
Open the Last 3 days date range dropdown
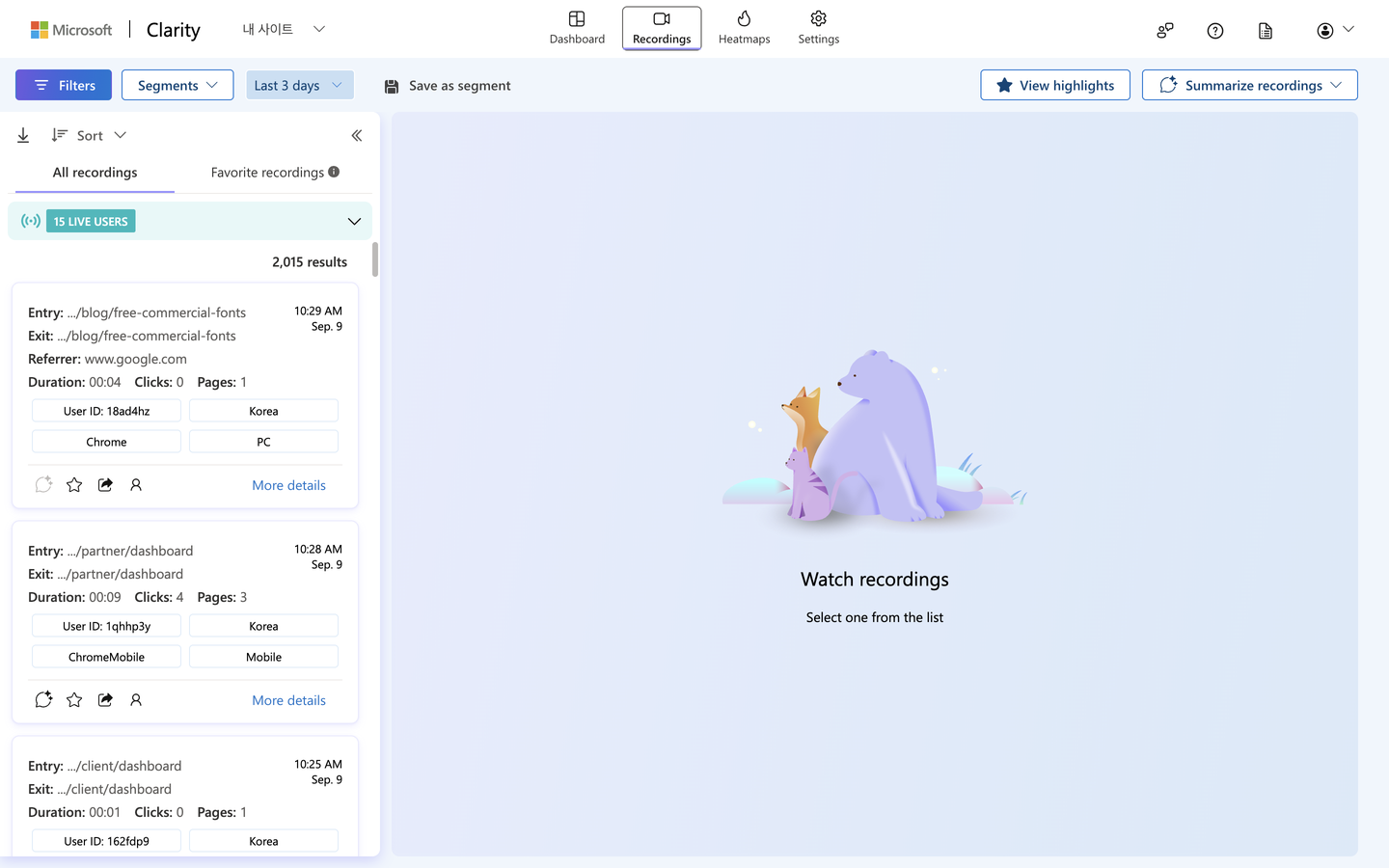click(300, 85)
